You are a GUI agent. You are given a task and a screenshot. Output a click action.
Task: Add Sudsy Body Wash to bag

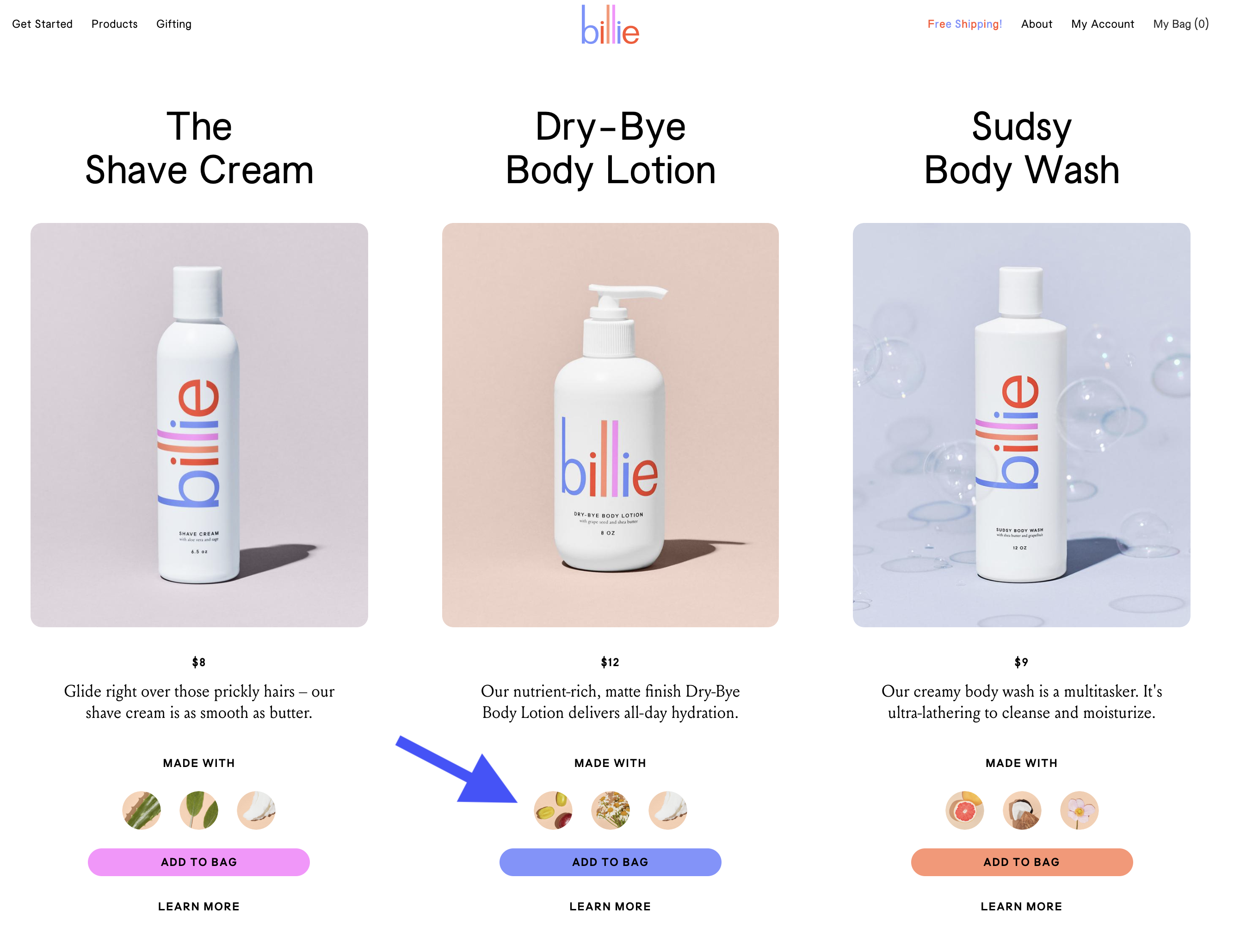click(1022, 862)
